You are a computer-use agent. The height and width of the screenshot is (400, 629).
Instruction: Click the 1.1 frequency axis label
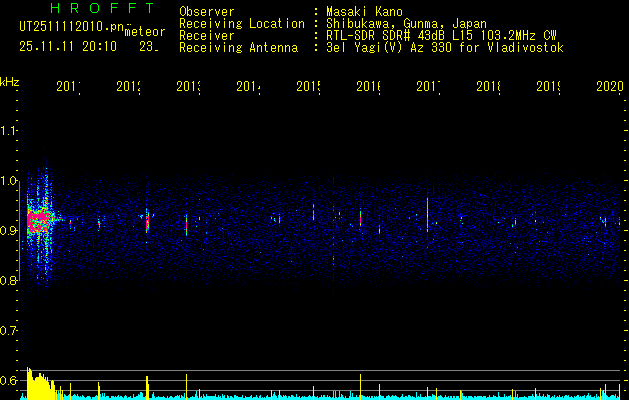click(8, 131)
